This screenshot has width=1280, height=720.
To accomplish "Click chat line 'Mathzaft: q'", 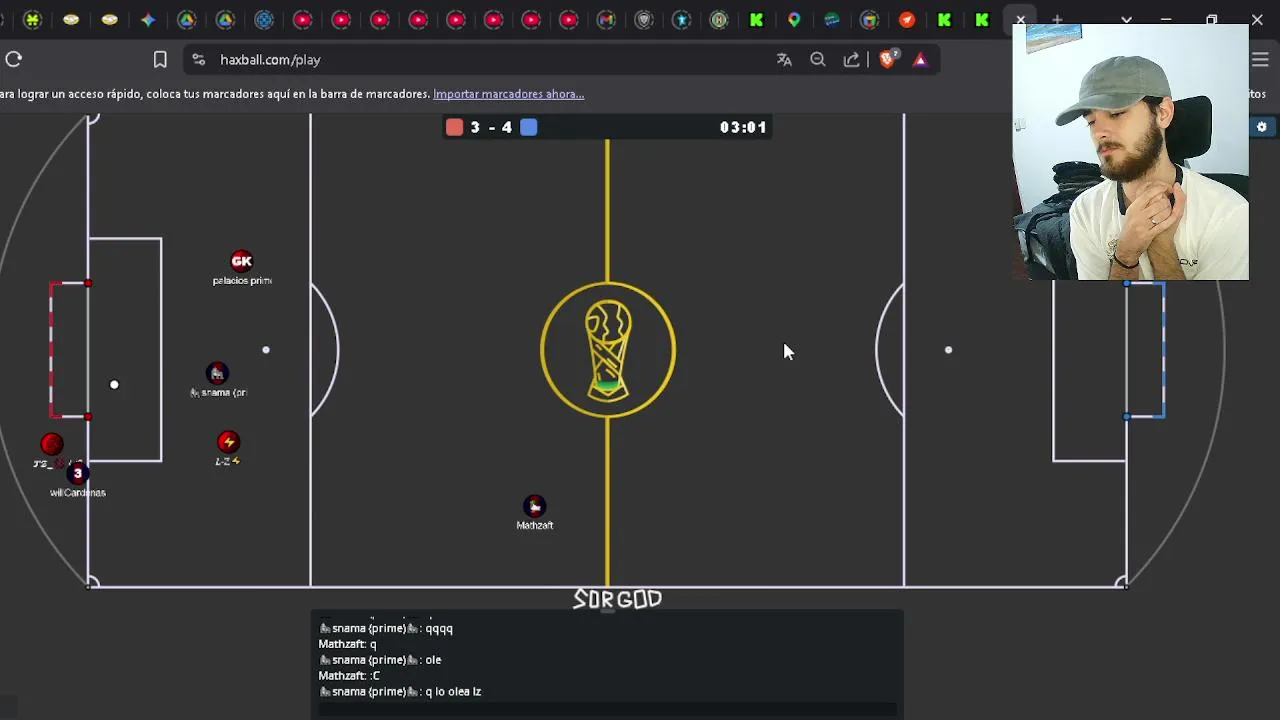I will pyautogui.click(x=347, y=644).
